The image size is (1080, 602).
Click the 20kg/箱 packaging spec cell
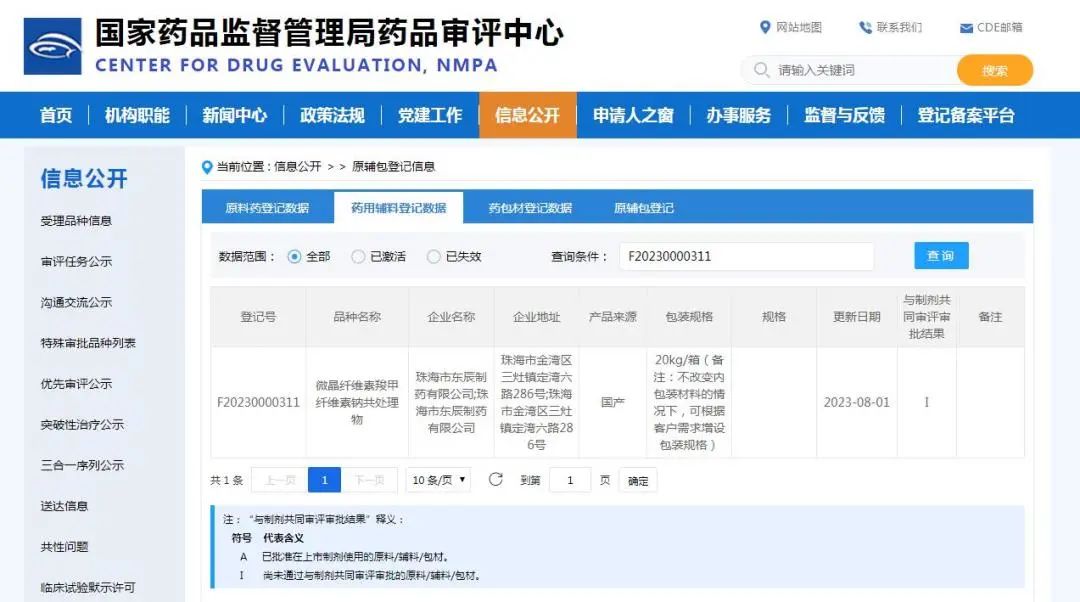[689, 402]
